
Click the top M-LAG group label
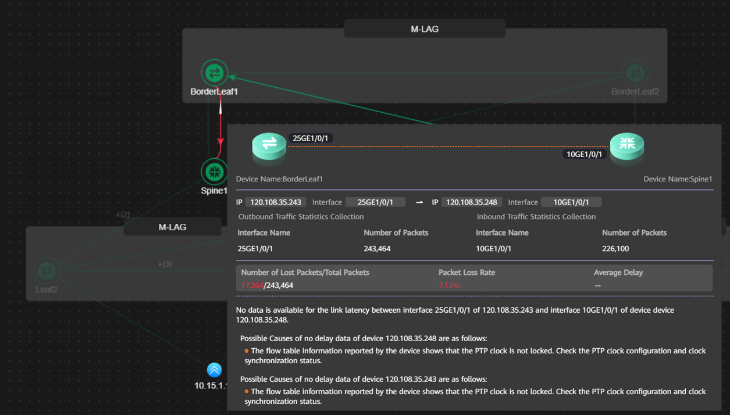[x=425, y=29]
